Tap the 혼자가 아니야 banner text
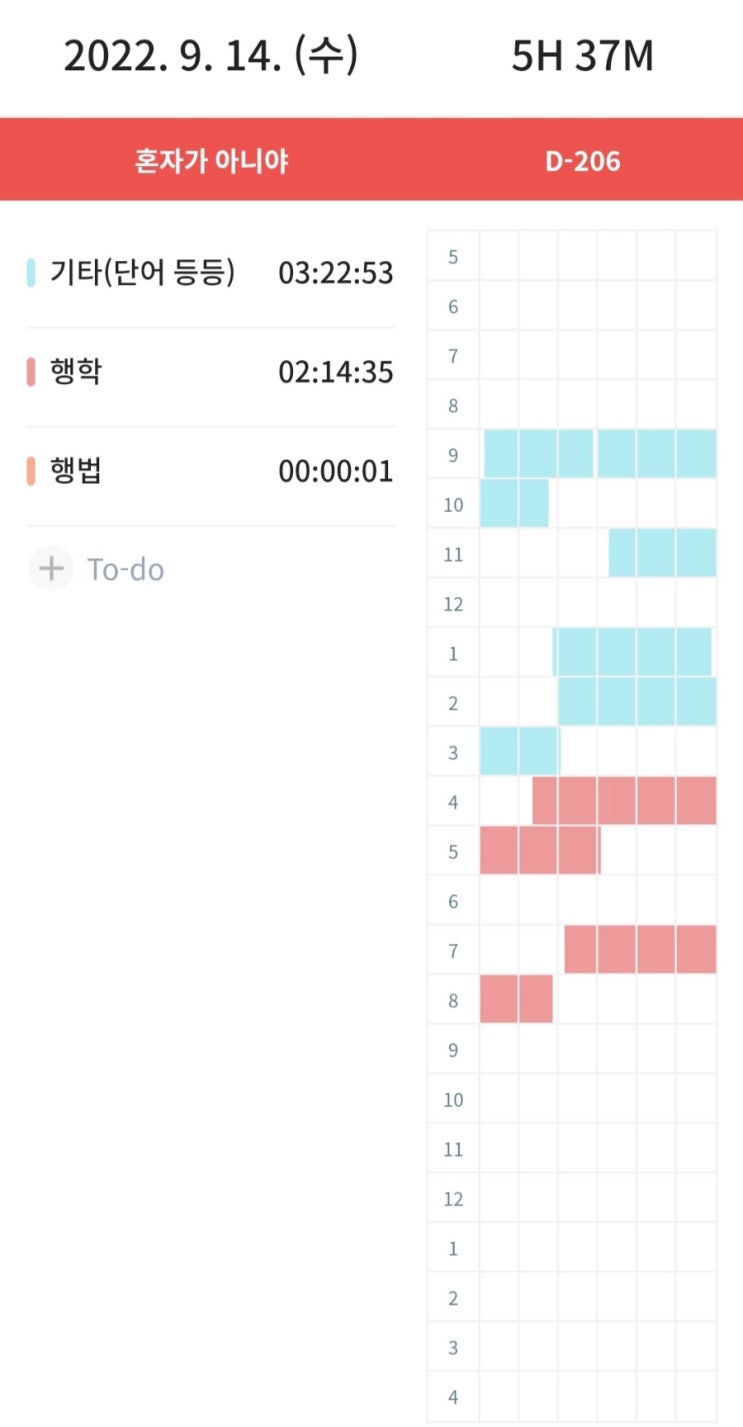 point(212,161)
